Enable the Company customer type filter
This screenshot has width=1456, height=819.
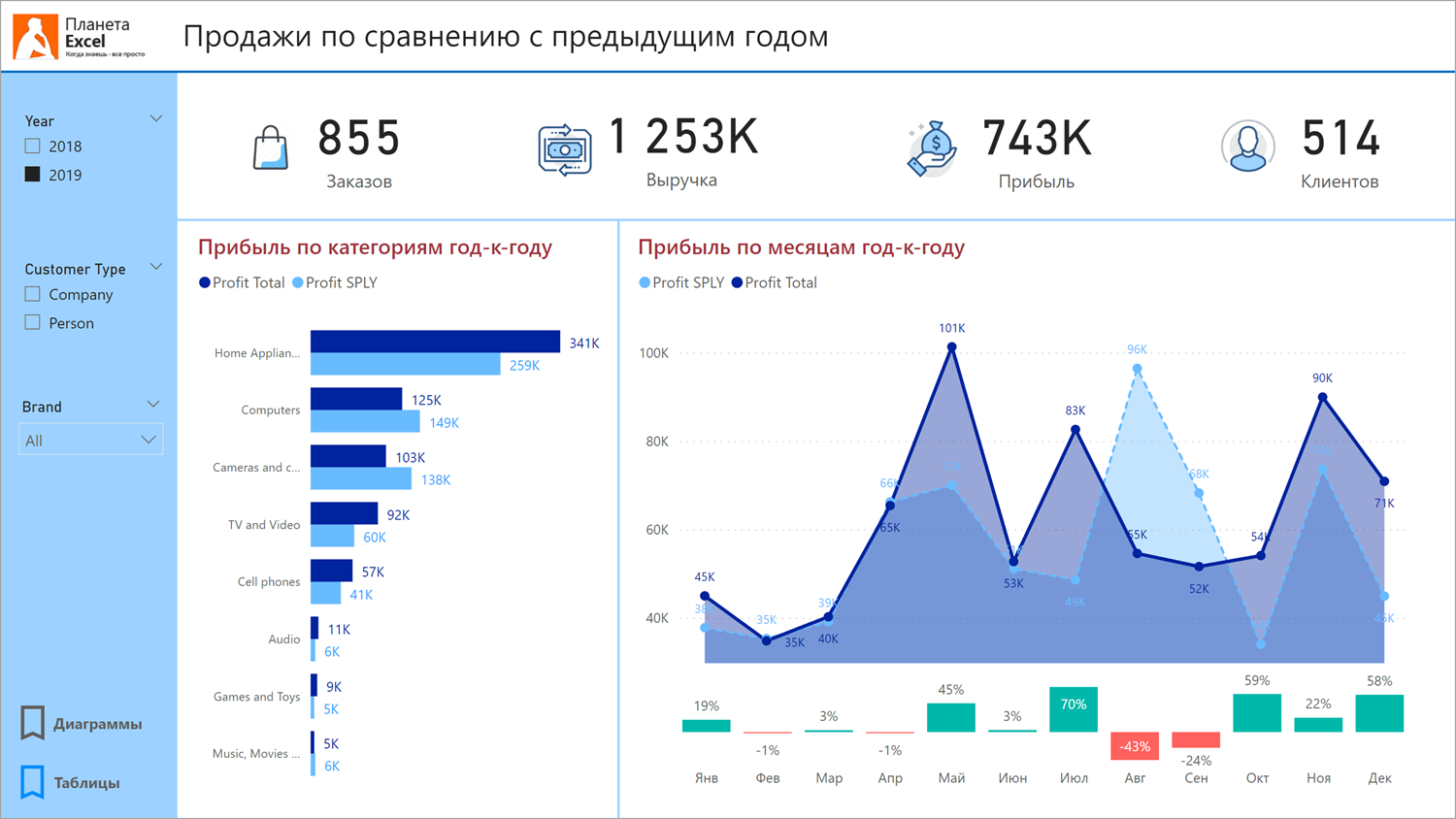pos(33,294)
